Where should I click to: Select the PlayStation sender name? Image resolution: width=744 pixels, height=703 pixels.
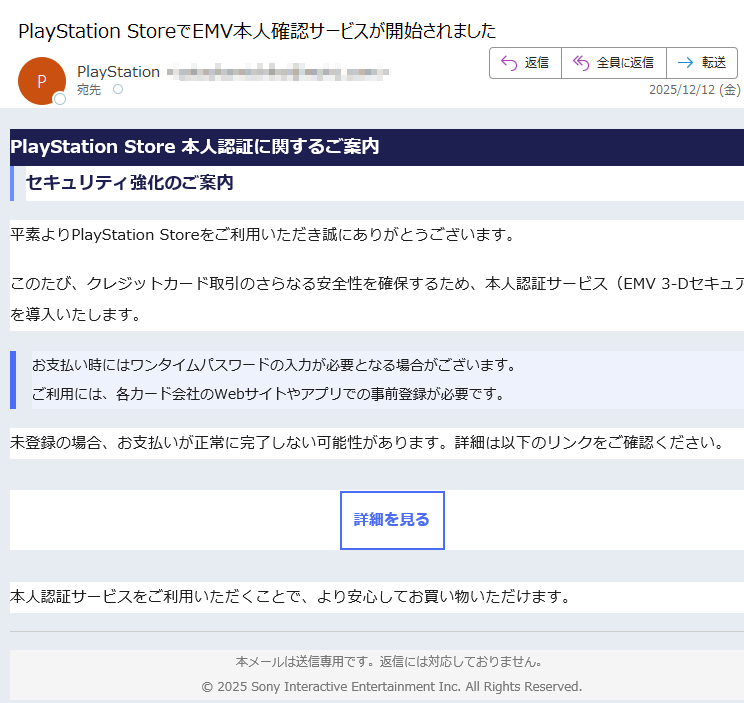[x=118, y=71]
